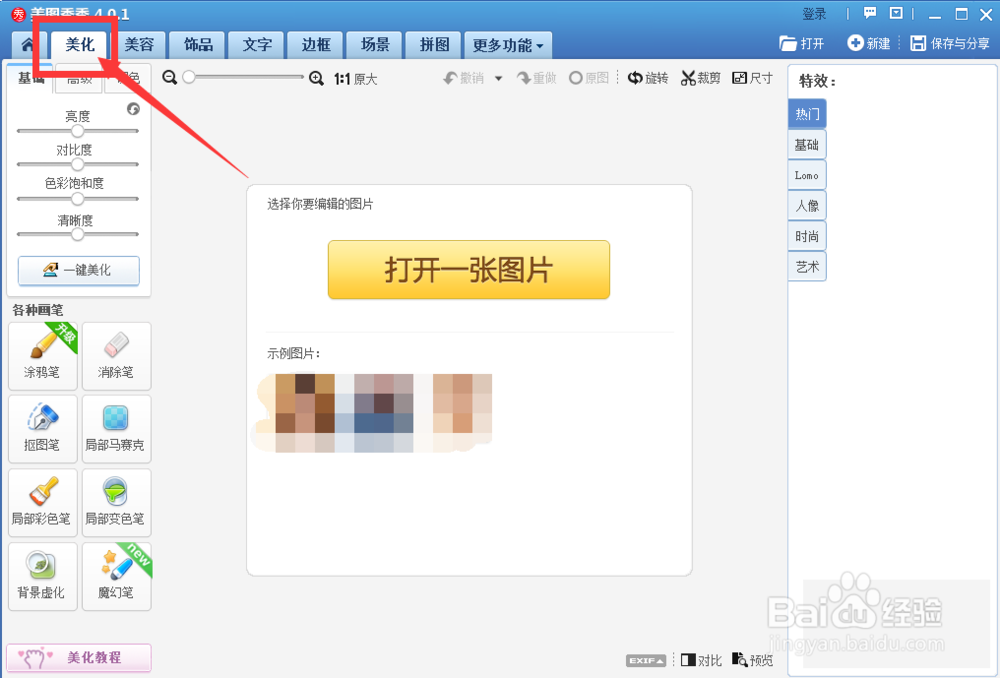This screenshot has width=1000, height=678.
Task: Expand the 撤销 undo dropdown arrow
Action: (x=500, y=77)
